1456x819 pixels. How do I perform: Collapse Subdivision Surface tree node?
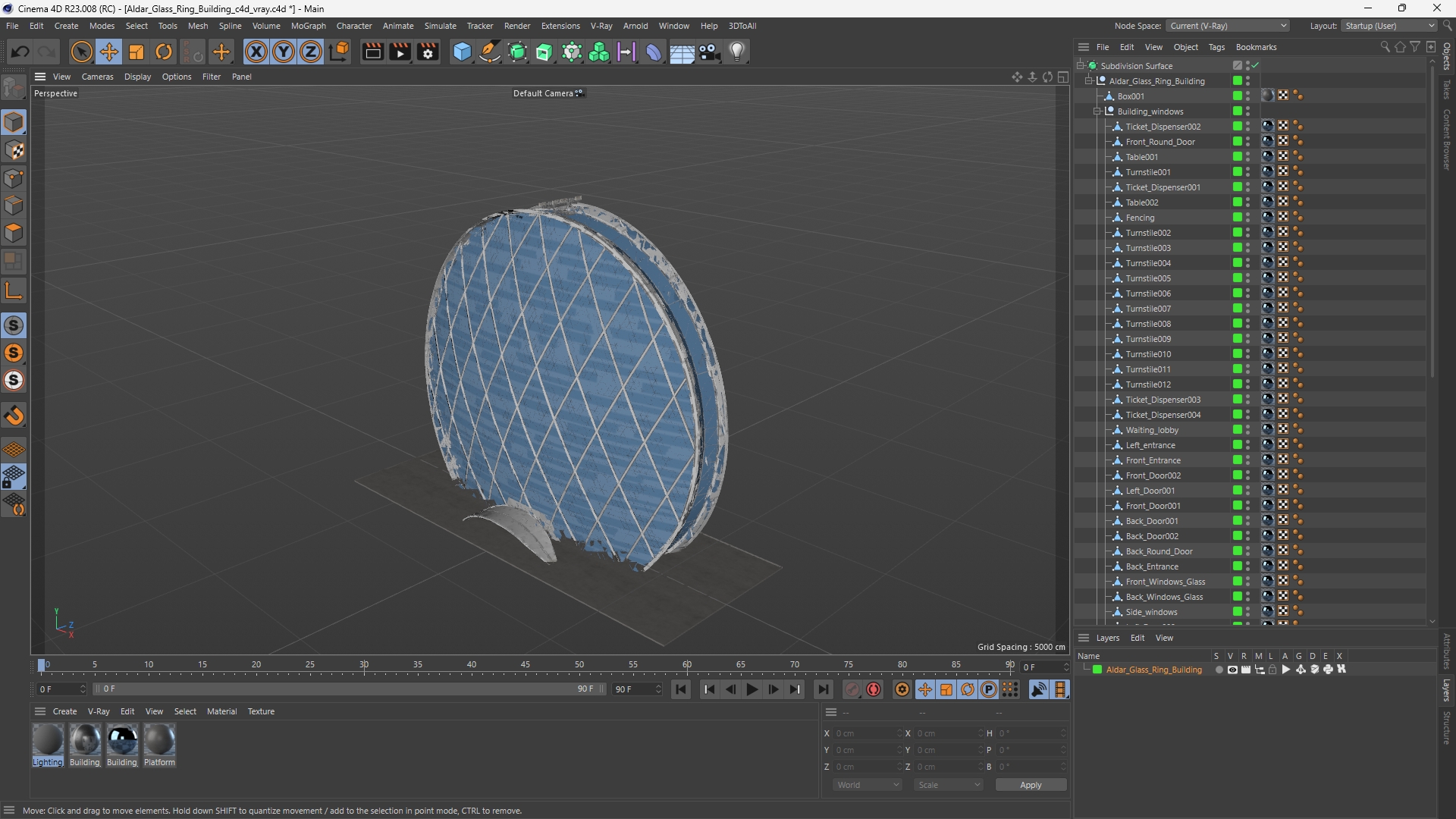tap(1080, 66)
